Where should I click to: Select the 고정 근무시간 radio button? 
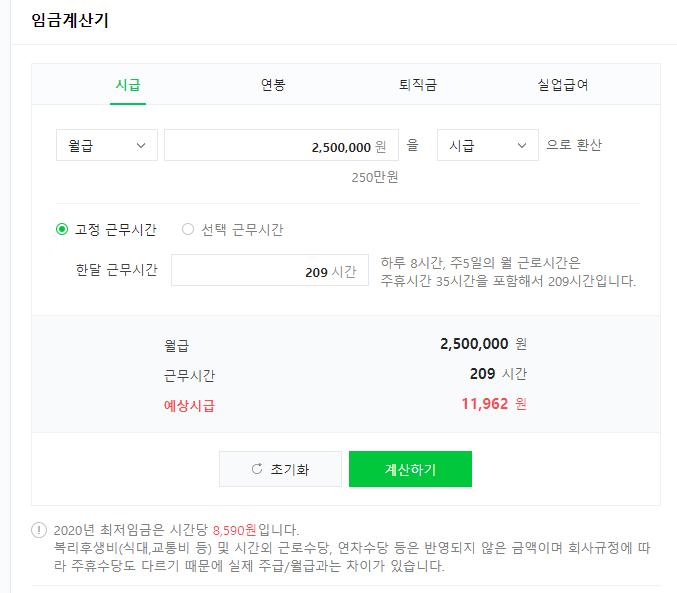[62, 230]
